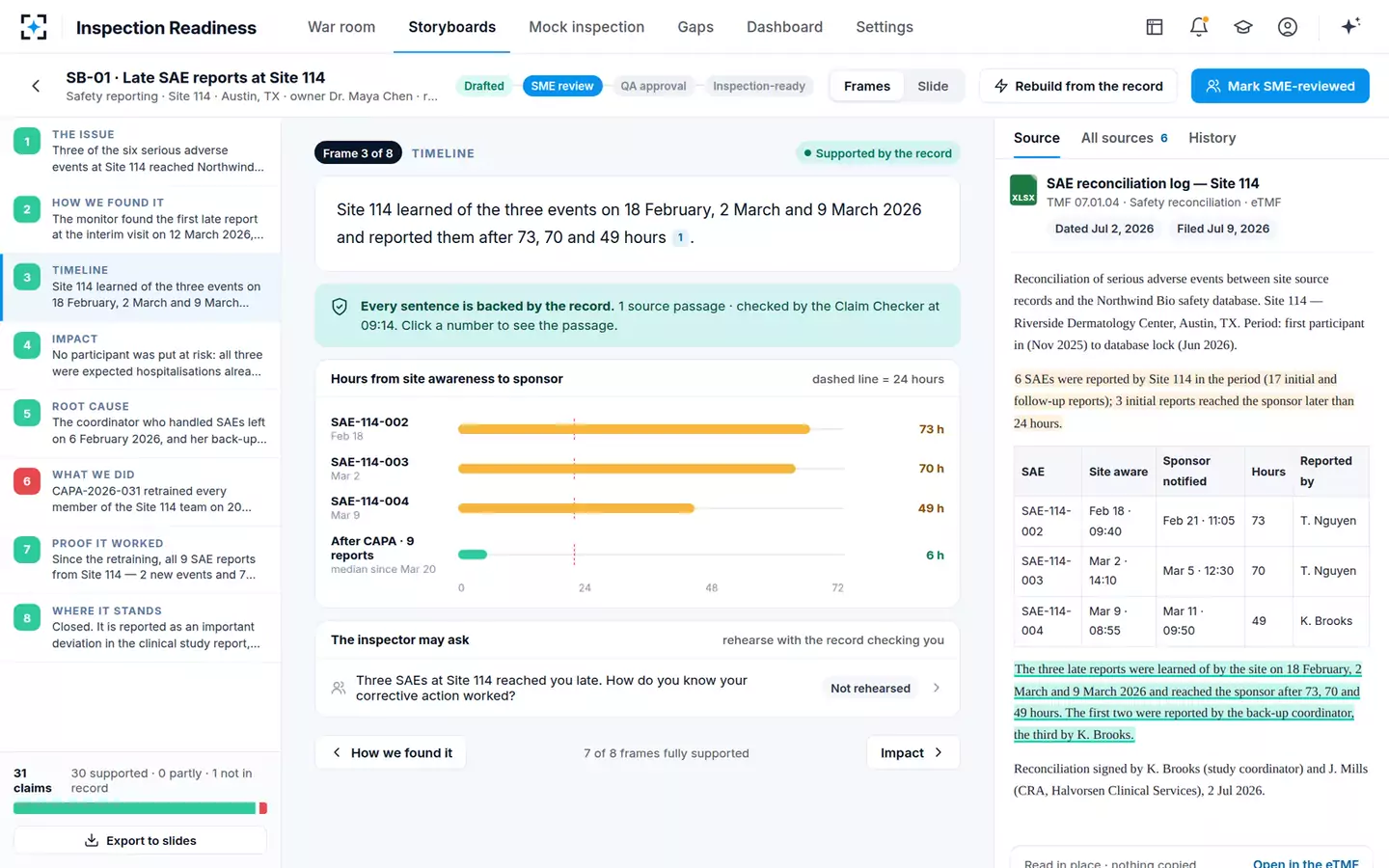This screenshot has height=868, width=1389.
Task: Click the Not rehearsed status pill
Action: pos(870,688)
